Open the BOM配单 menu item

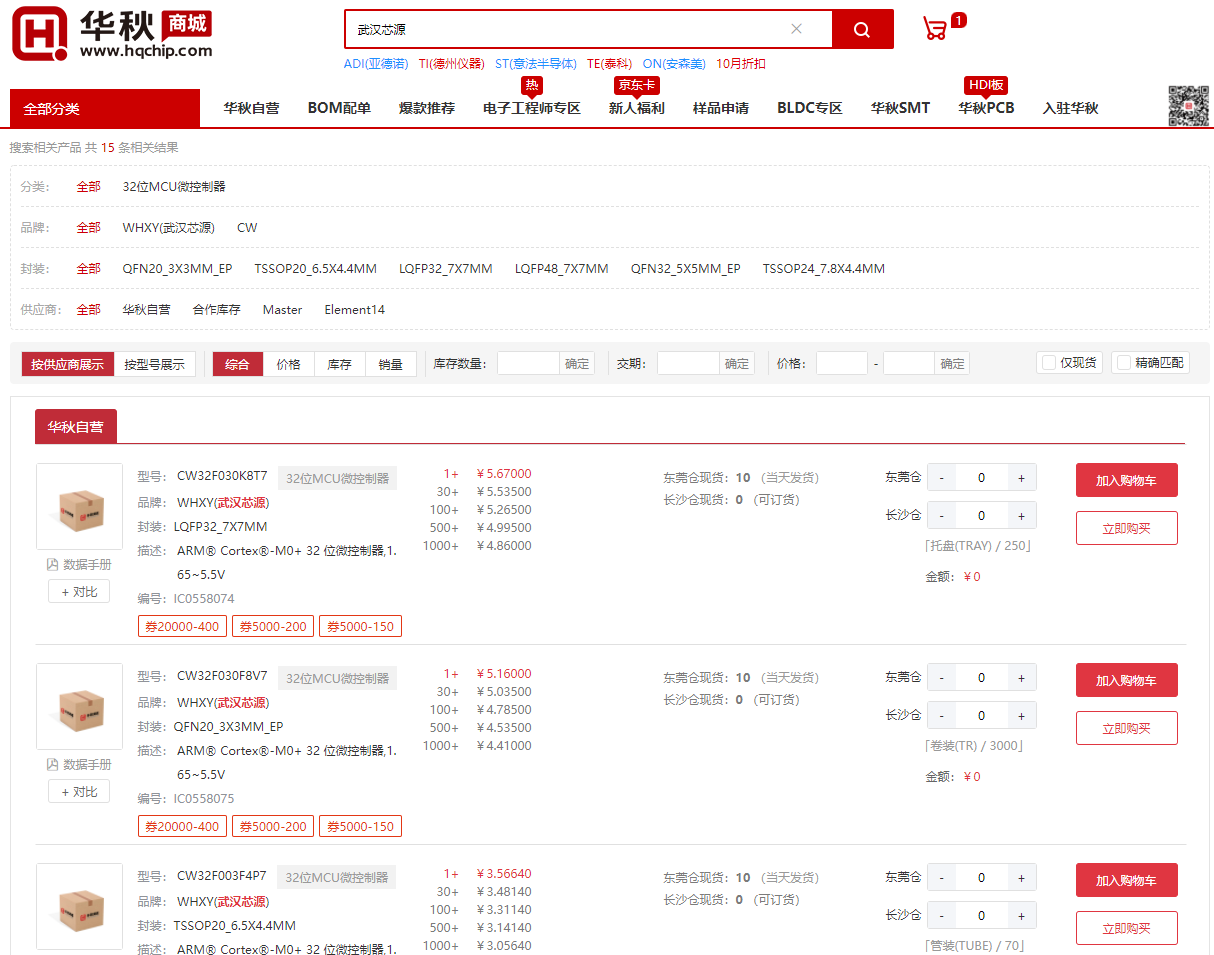pyautogui.click(x=339, y=108)
